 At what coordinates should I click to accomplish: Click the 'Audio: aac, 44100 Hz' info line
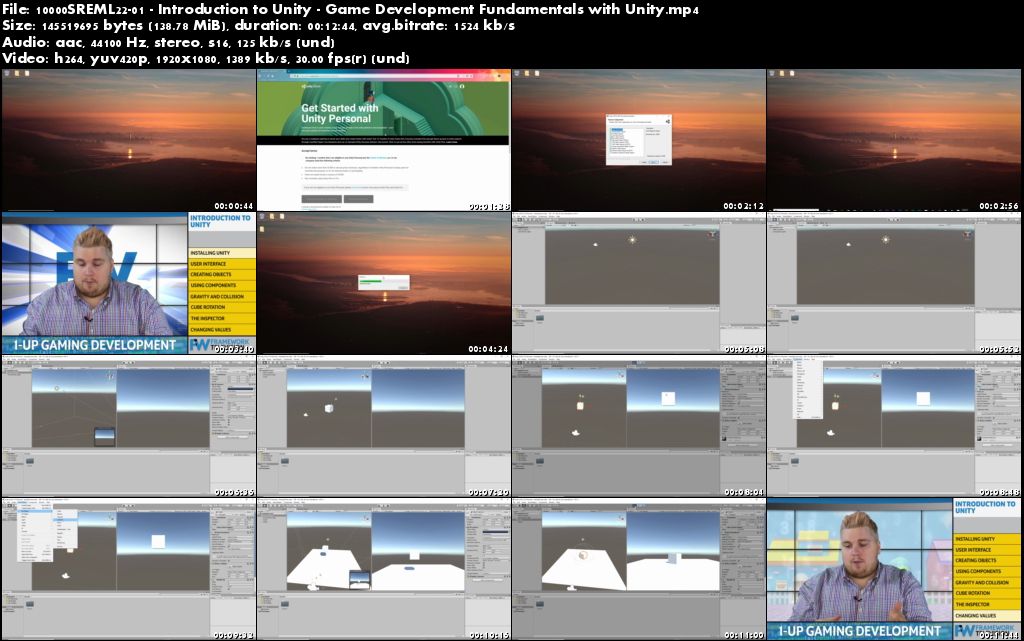pos(168,42)
